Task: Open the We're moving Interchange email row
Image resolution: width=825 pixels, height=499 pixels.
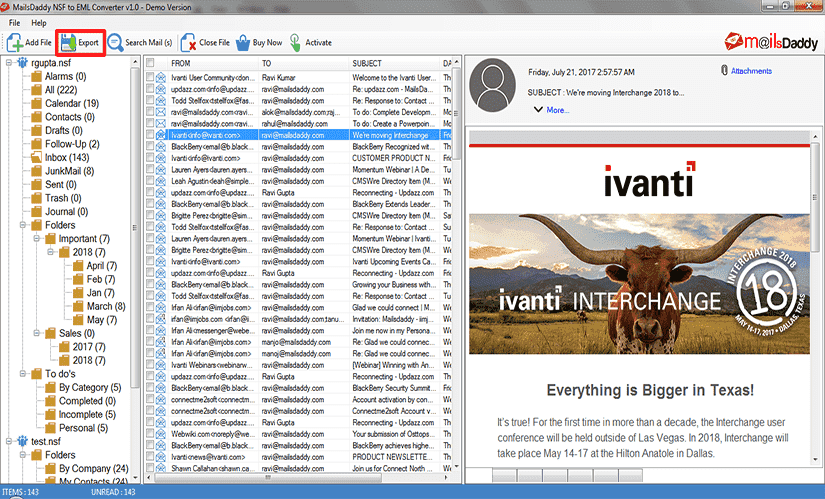Action: 298,135
